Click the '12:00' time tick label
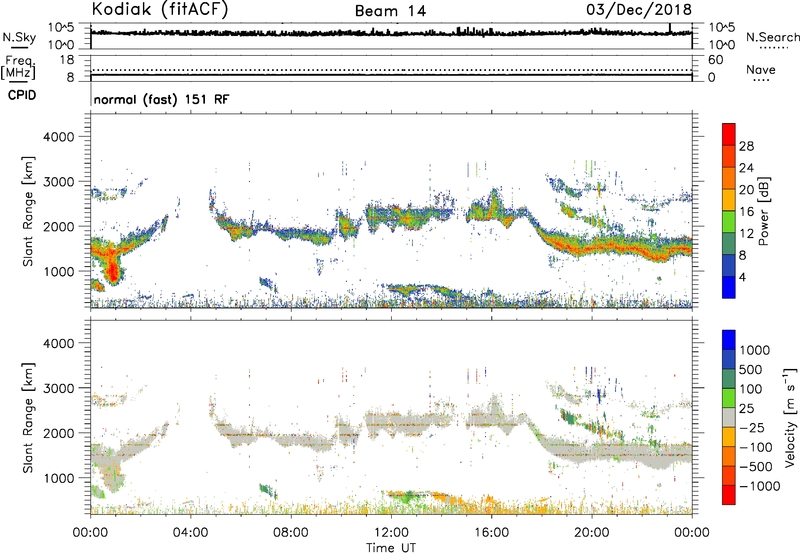800x554 pixels. coord(391,533)
